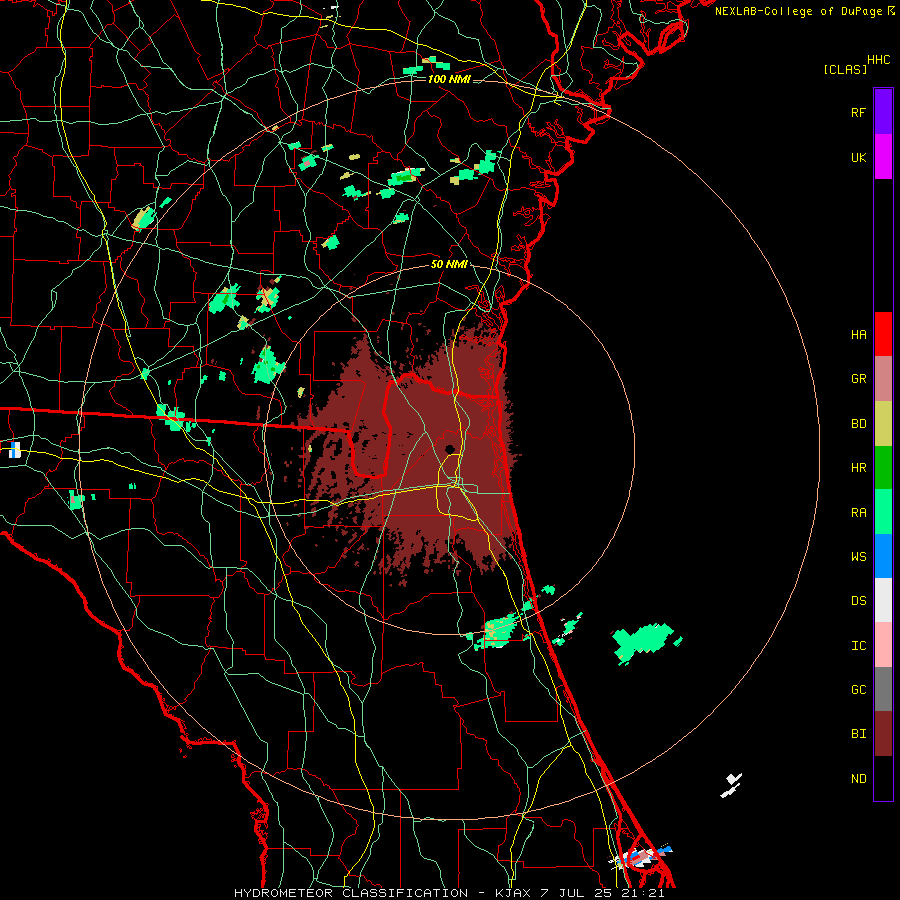The width and height of the screenshot is (900, 900).
Task: Click the KJAX radar site identifier
Action: coord(513,893)
